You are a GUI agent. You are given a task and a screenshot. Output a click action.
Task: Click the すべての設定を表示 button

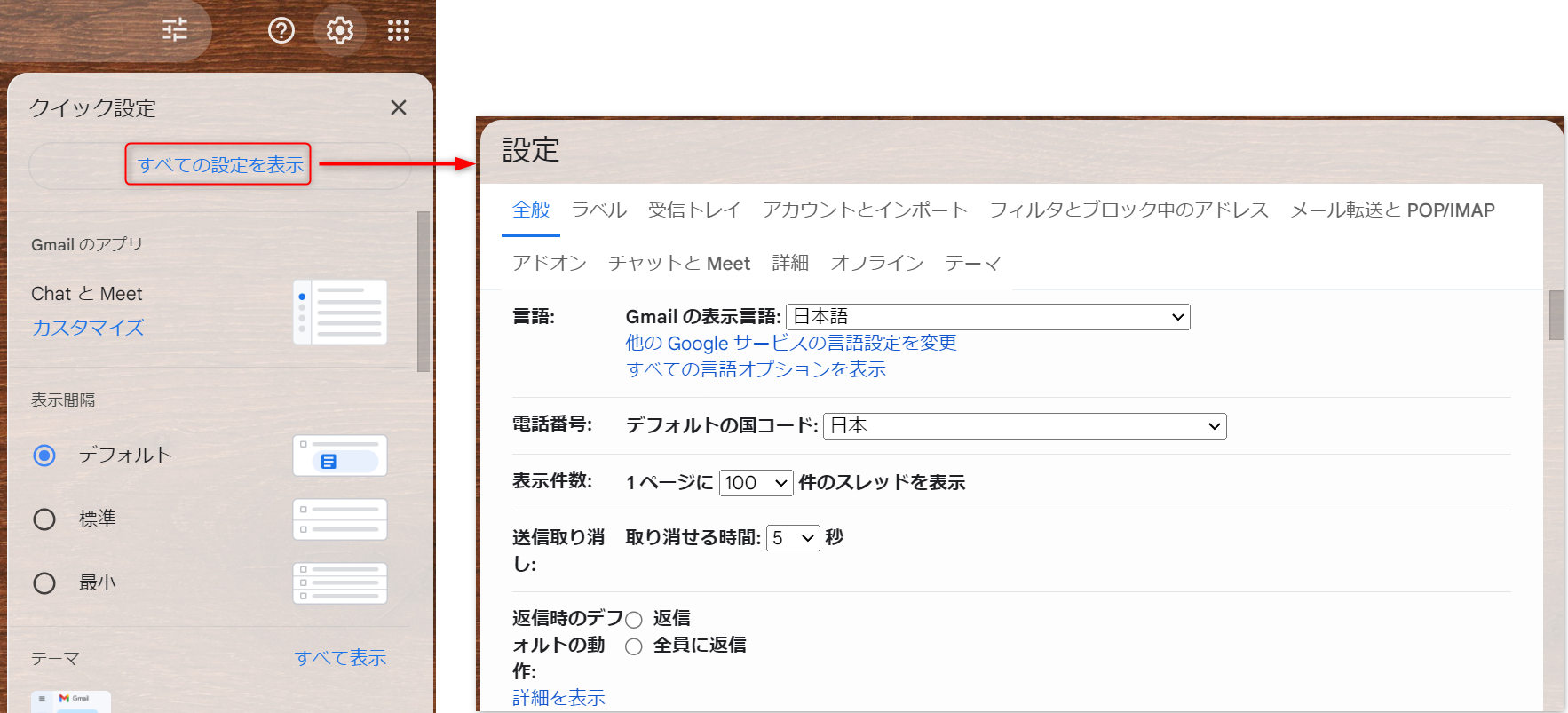click(219, 164)
